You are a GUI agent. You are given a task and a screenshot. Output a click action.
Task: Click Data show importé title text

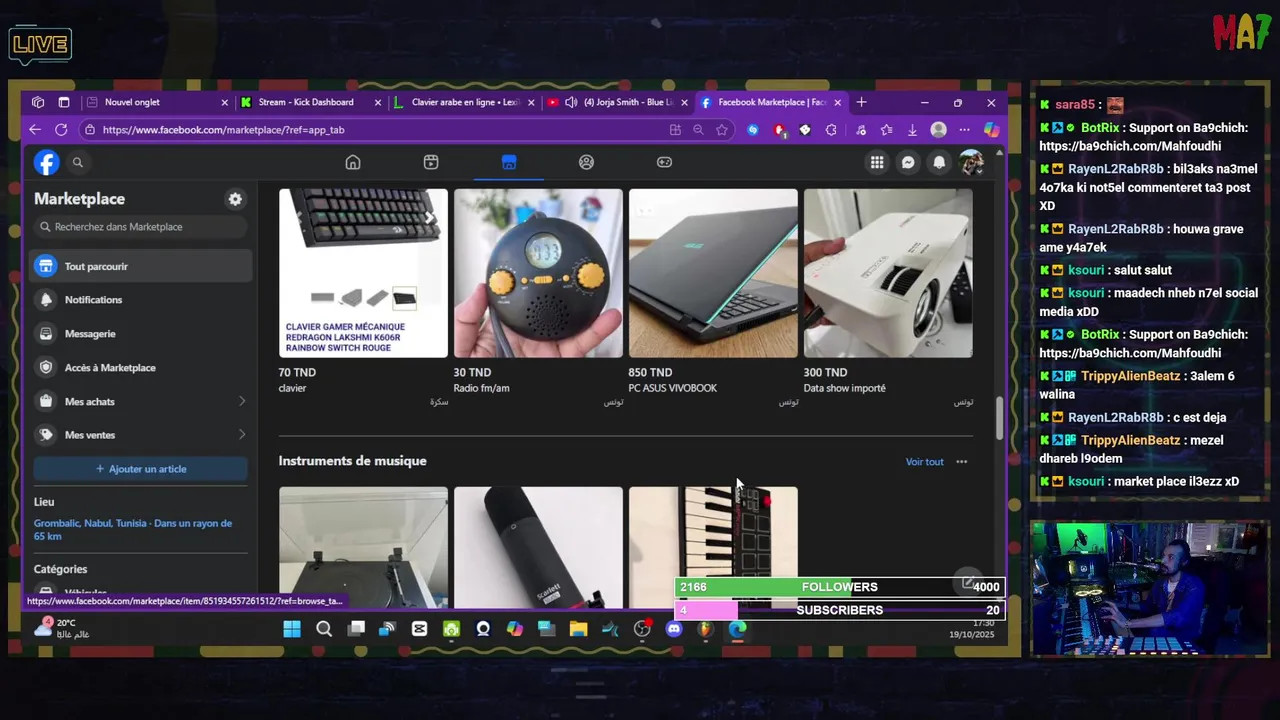click(x=844, y=388)
